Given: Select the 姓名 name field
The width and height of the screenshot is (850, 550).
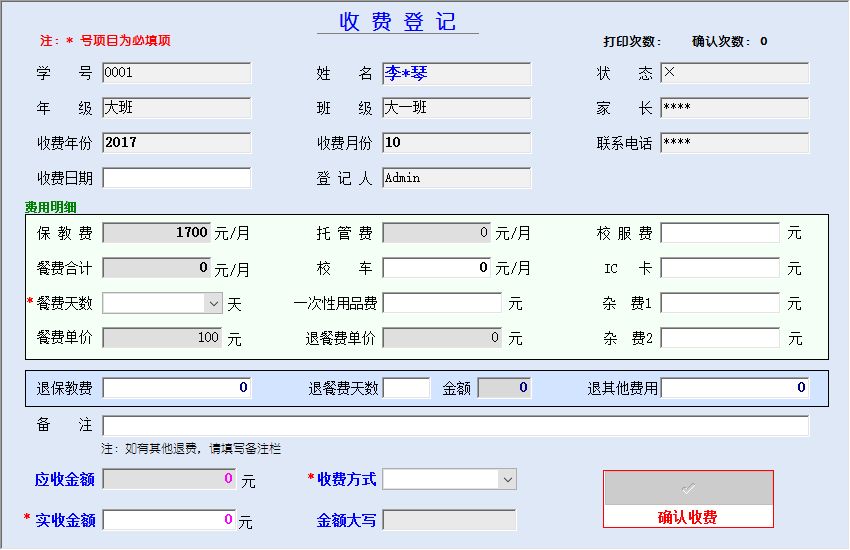Looking at the screenshot, I should coord(456,74).
